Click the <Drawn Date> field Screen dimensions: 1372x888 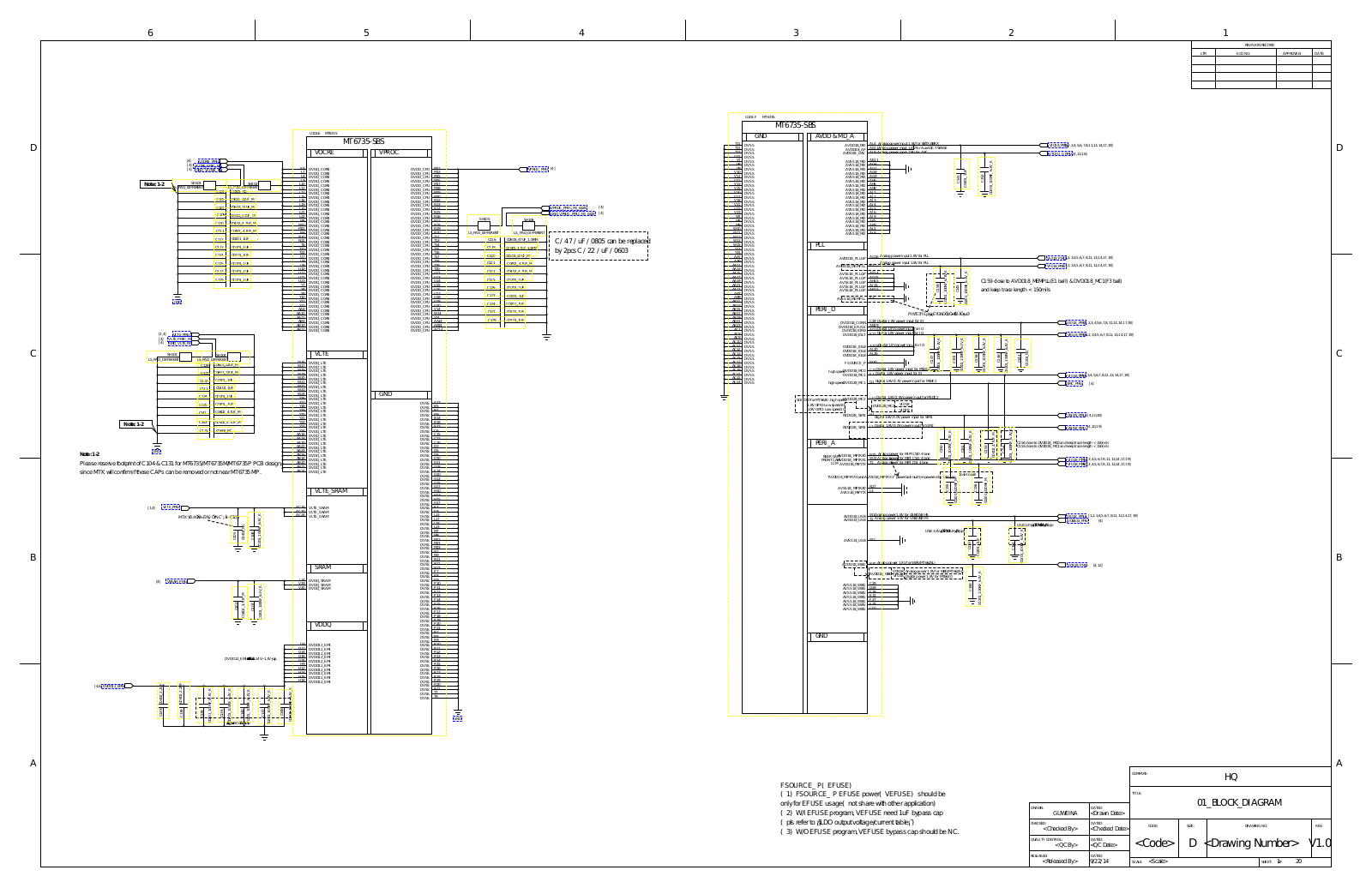[x=1107, y=813]
